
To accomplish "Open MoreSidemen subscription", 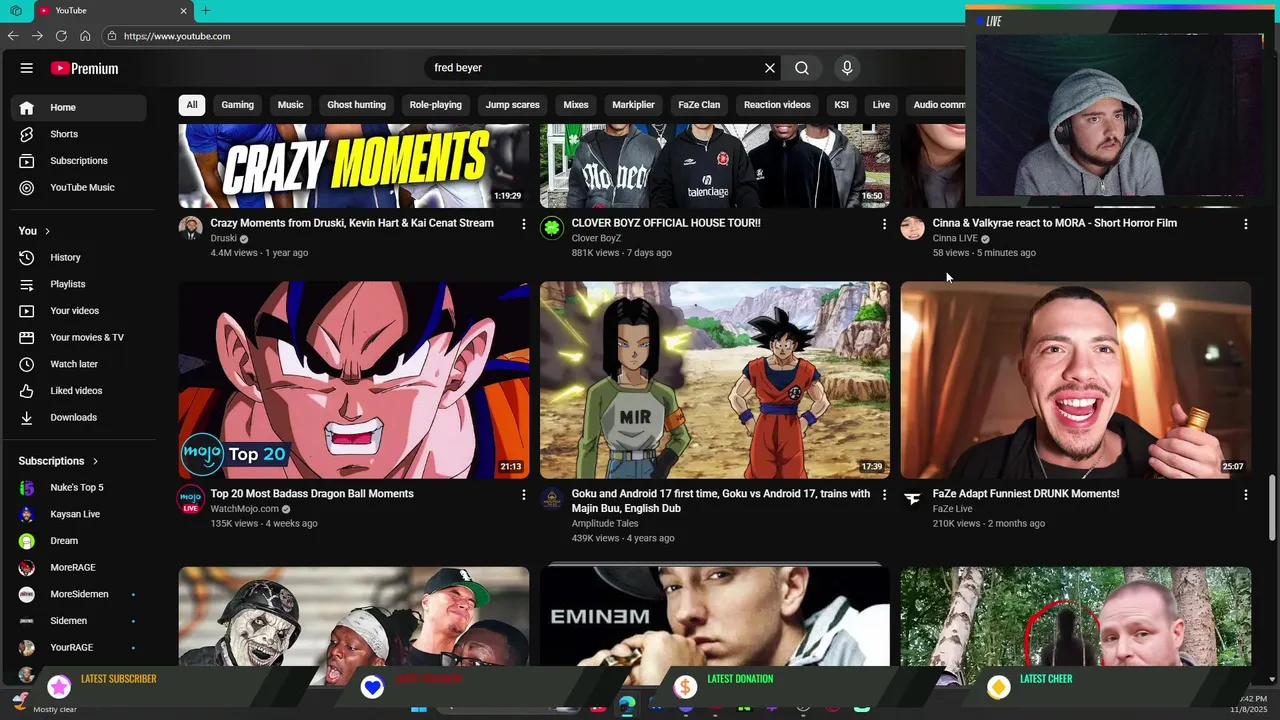I will pyautogui.click(x=79, y=594).
